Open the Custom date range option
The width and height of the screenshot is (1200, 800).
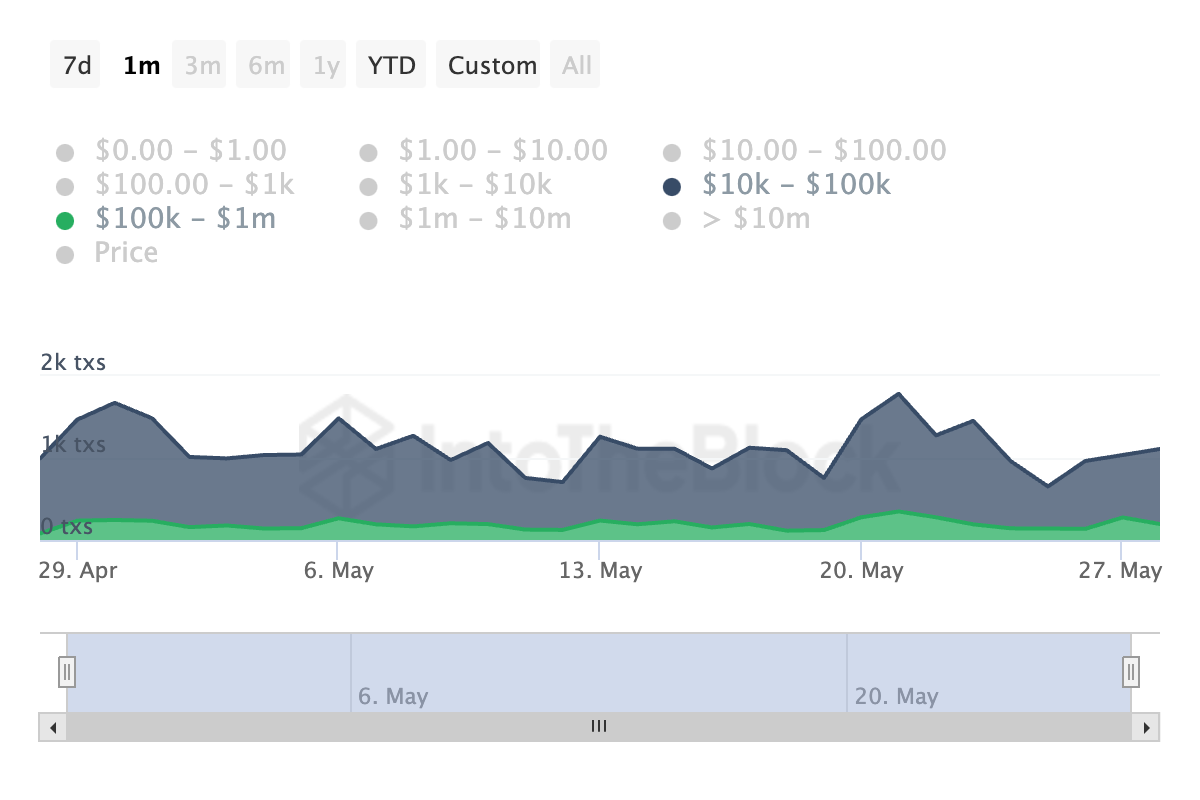pyautogui.click(x=492, y=66)
